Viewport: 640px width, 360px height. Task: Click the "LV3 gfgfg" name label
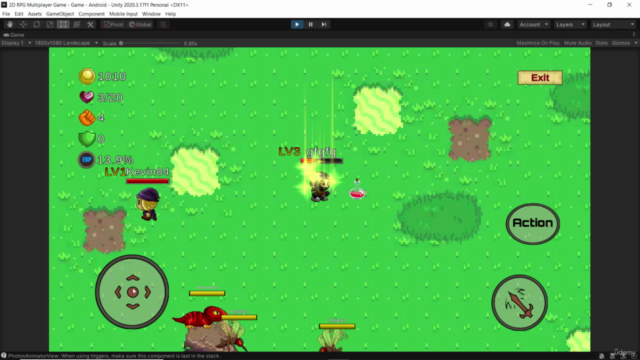tap(308, 152)
